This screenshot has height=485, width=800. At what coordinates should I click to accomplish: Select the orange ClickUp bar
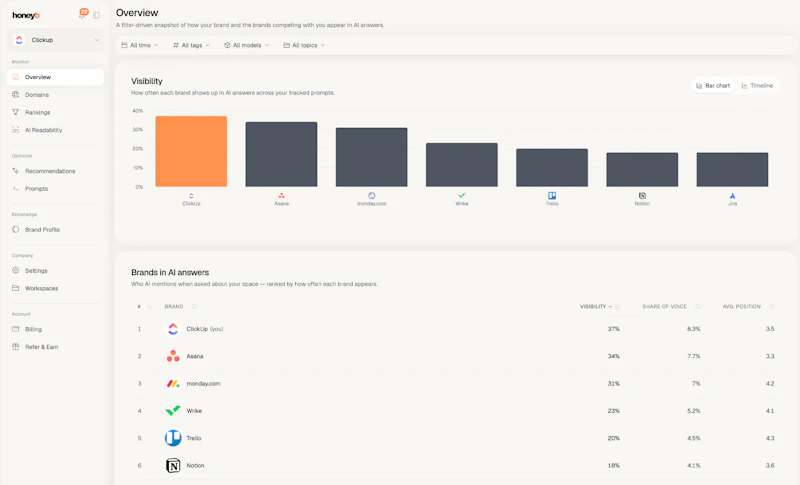[191, 151]
